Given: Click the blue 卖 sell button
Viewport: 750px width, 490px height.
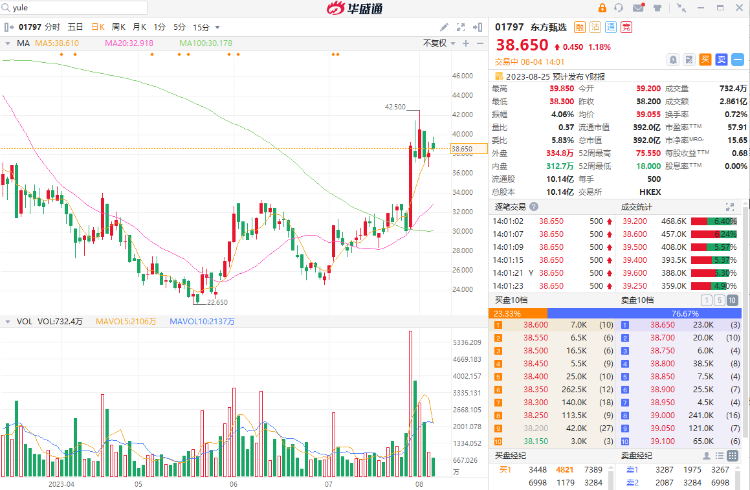Looking at the screenshot, I should 722,60.
